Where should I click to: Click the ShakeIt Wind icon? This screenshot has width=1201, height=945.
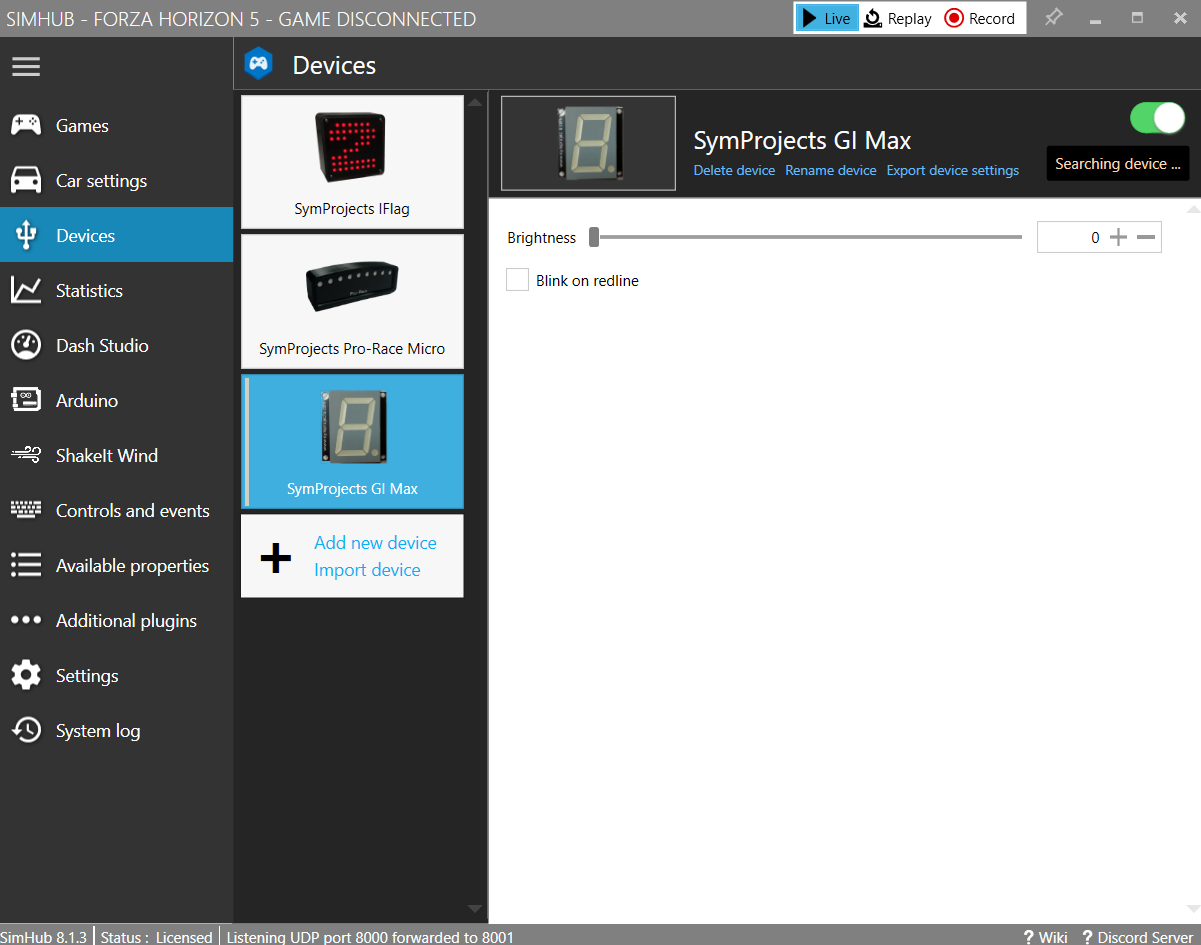coord(26,456)
